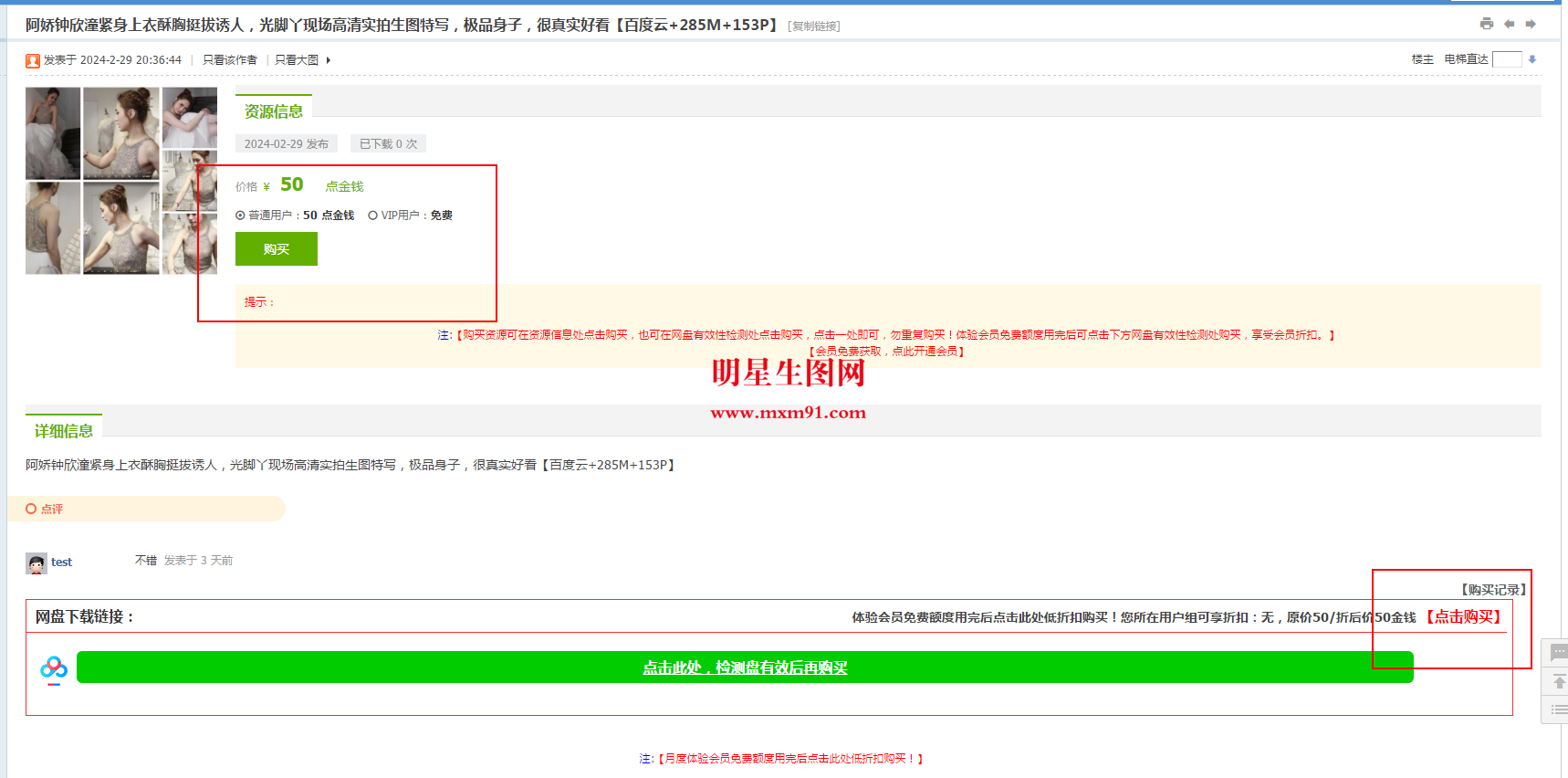Click the orange author avatar icon
Image resolution: width=1568 pixels, height=778 pixels.
tap(33, 60)
